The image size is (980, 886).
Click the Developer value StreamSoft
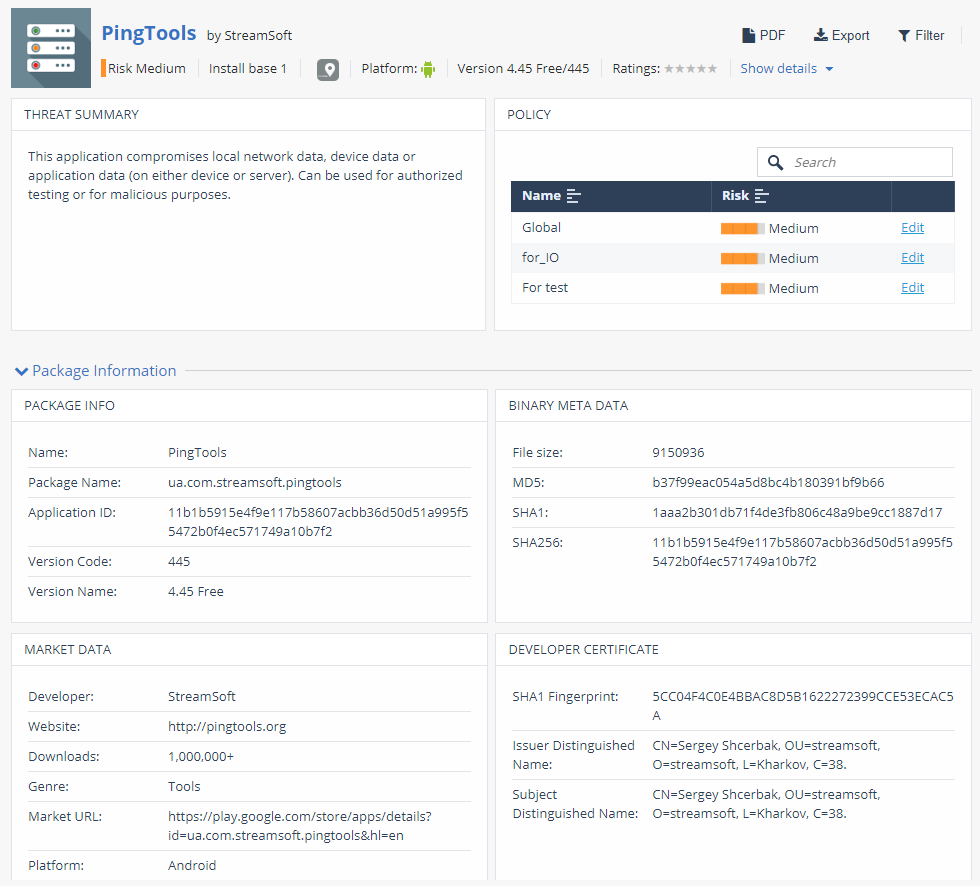tap(201, 697)
